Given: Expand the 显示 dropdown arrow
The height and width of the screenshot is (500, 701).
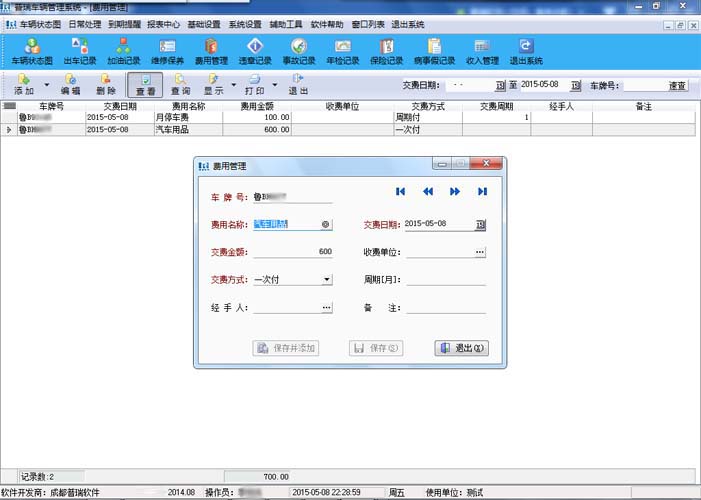Looking at the screenshot, I should 233,85.
